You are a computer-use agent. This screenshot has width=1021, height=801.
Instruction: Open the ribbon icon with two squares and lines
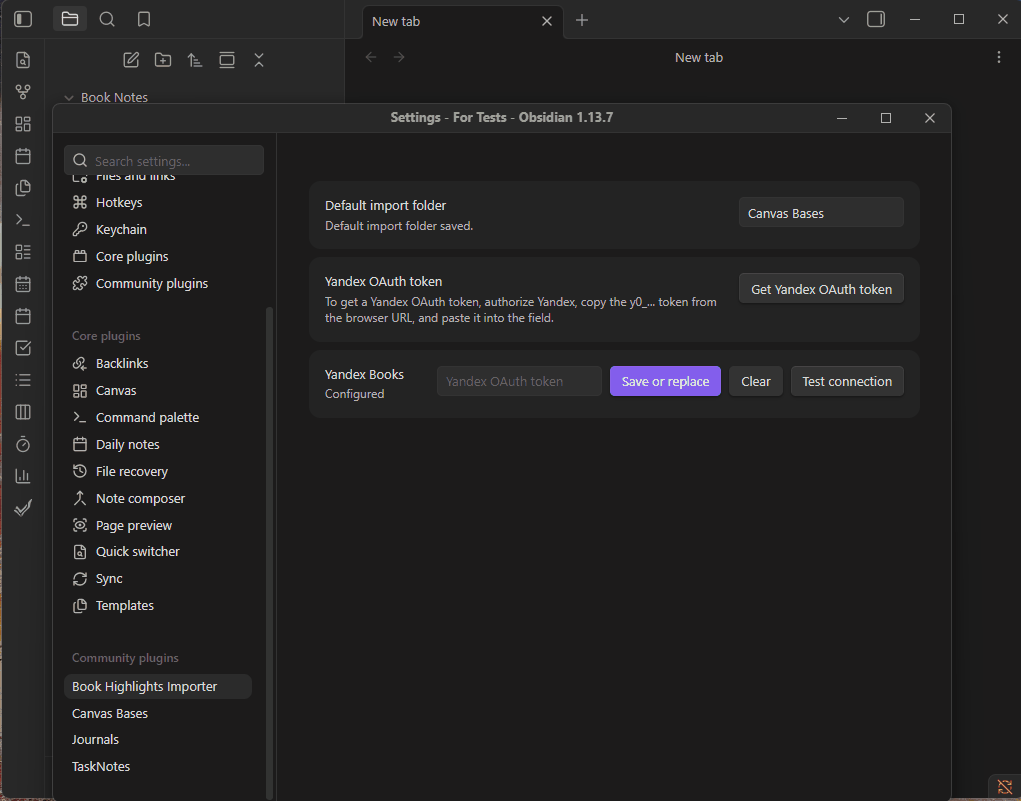[x=23, y=252]
